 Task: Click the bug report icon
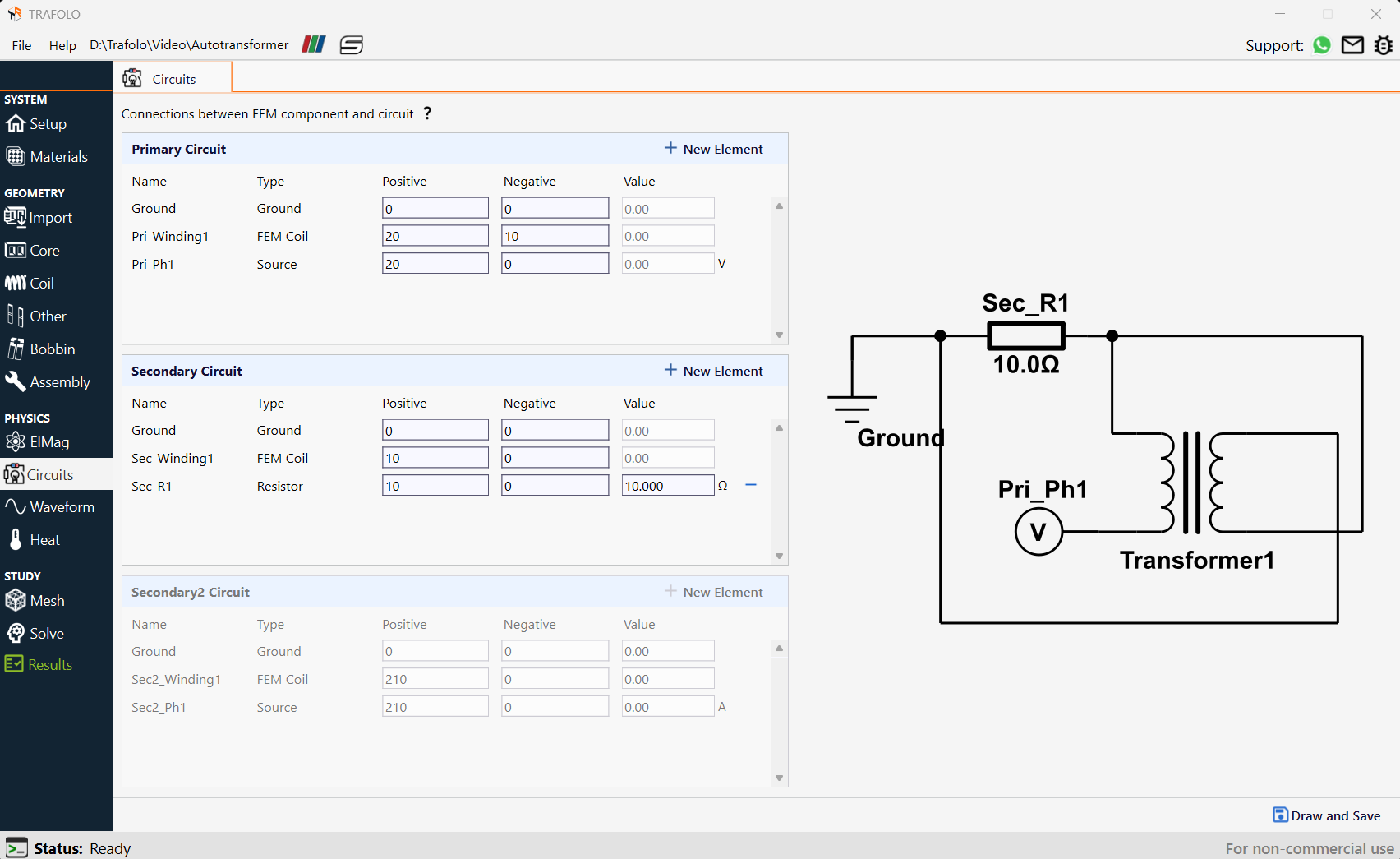point(1384,45)
